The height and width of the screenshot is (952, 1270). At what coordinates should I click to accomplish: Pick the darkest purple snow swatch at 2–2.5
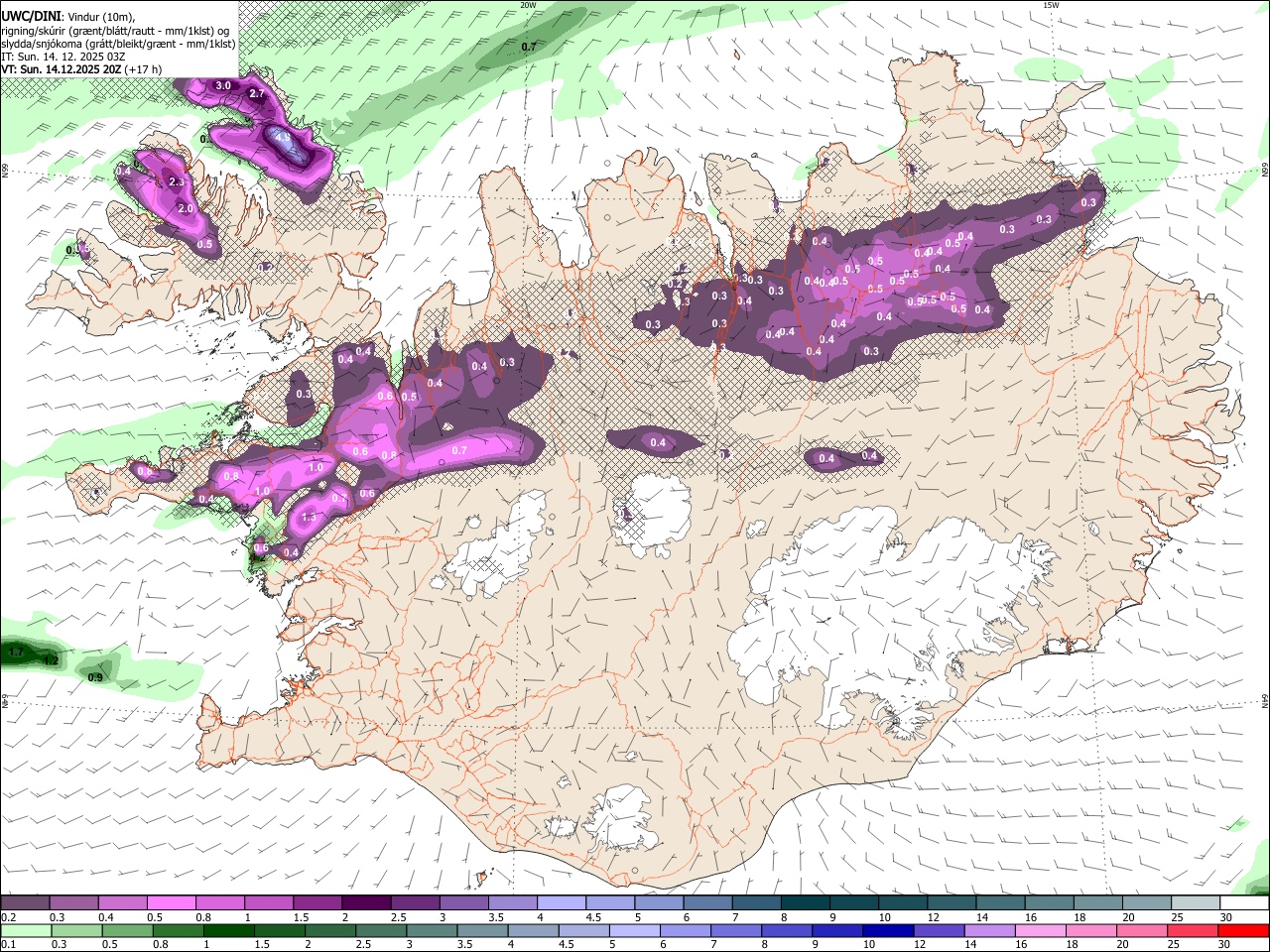click(366, 902)
